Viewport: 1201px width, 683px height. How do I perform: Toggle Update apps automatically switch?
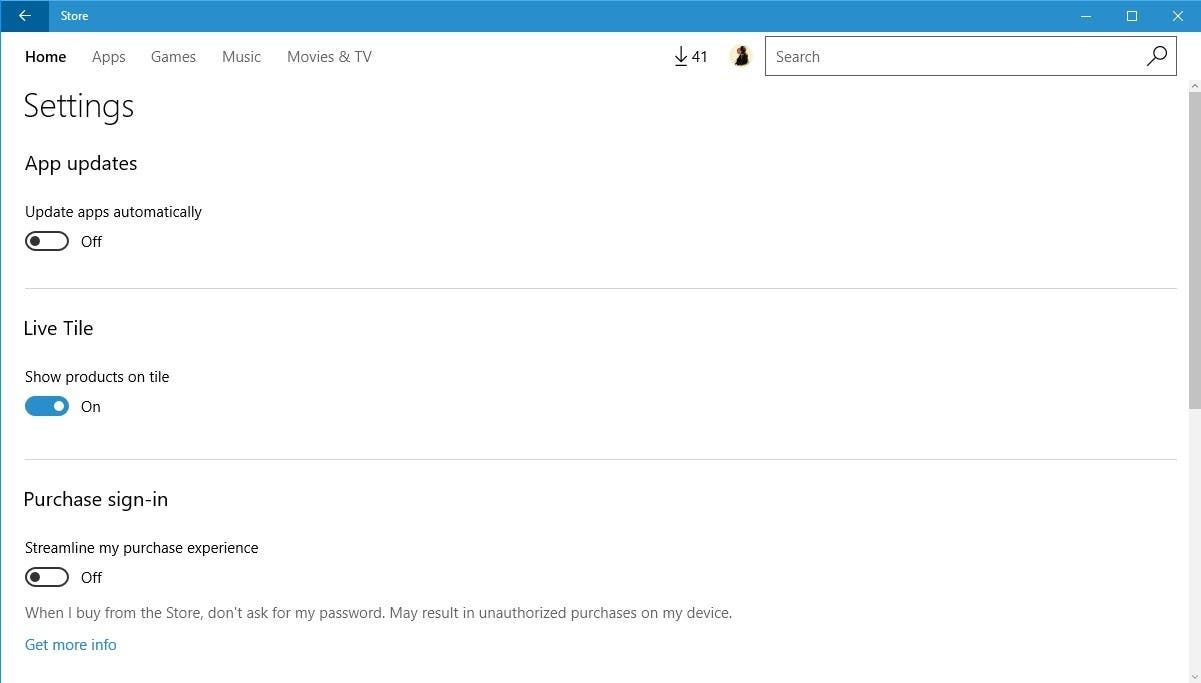pos(47,241)
